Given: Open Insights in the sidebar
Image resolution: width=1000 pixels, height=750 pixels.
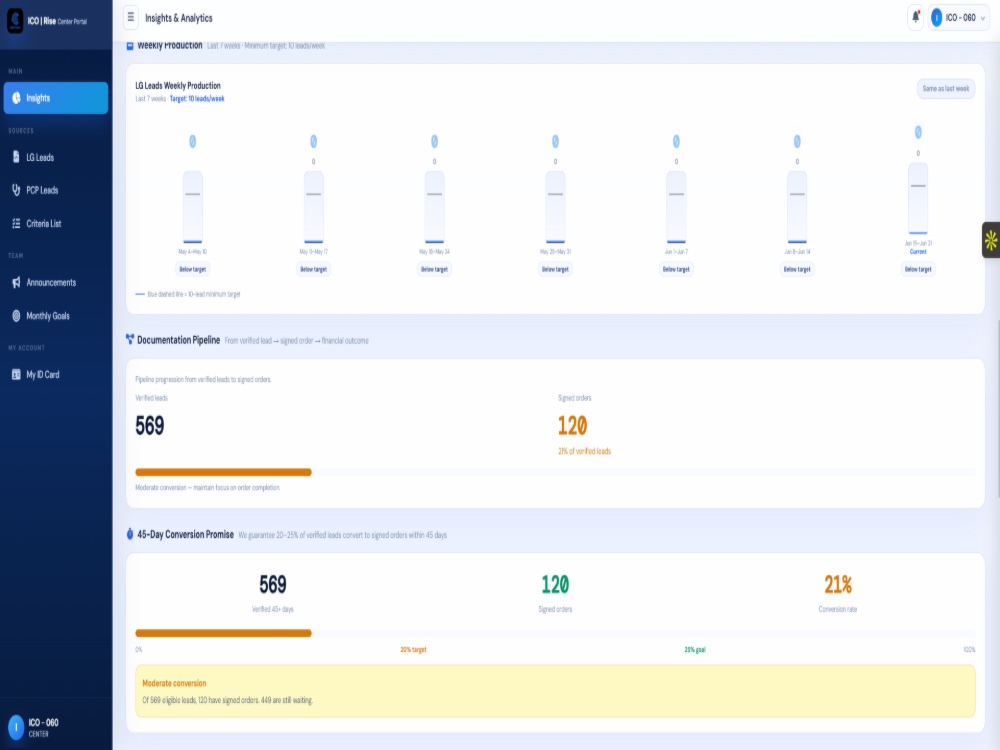Looking at the screenshot, I should click(56, 98).
